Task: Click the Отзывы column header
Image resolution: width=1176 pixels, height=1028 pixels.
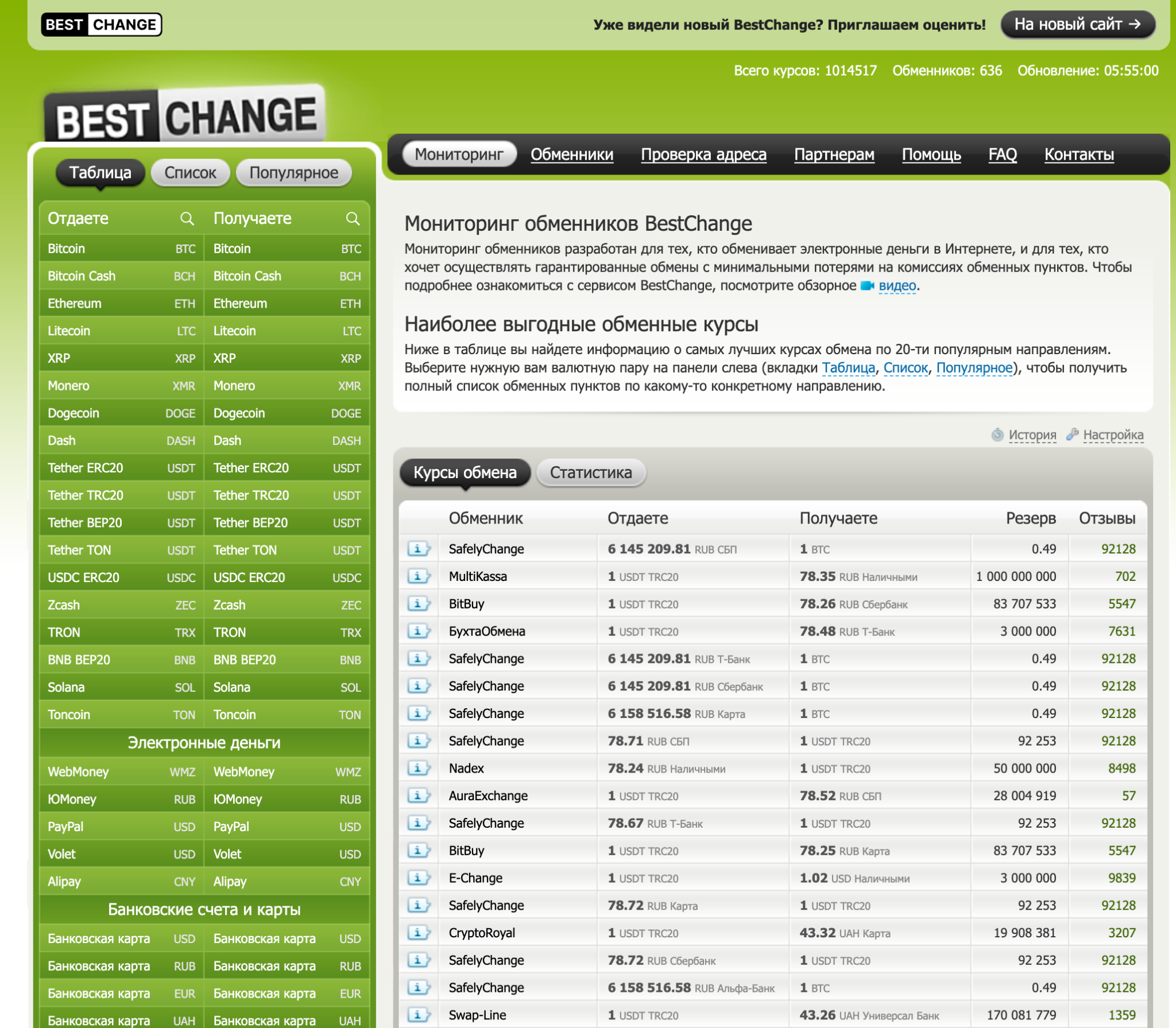Action: (x=1107, y=518)
